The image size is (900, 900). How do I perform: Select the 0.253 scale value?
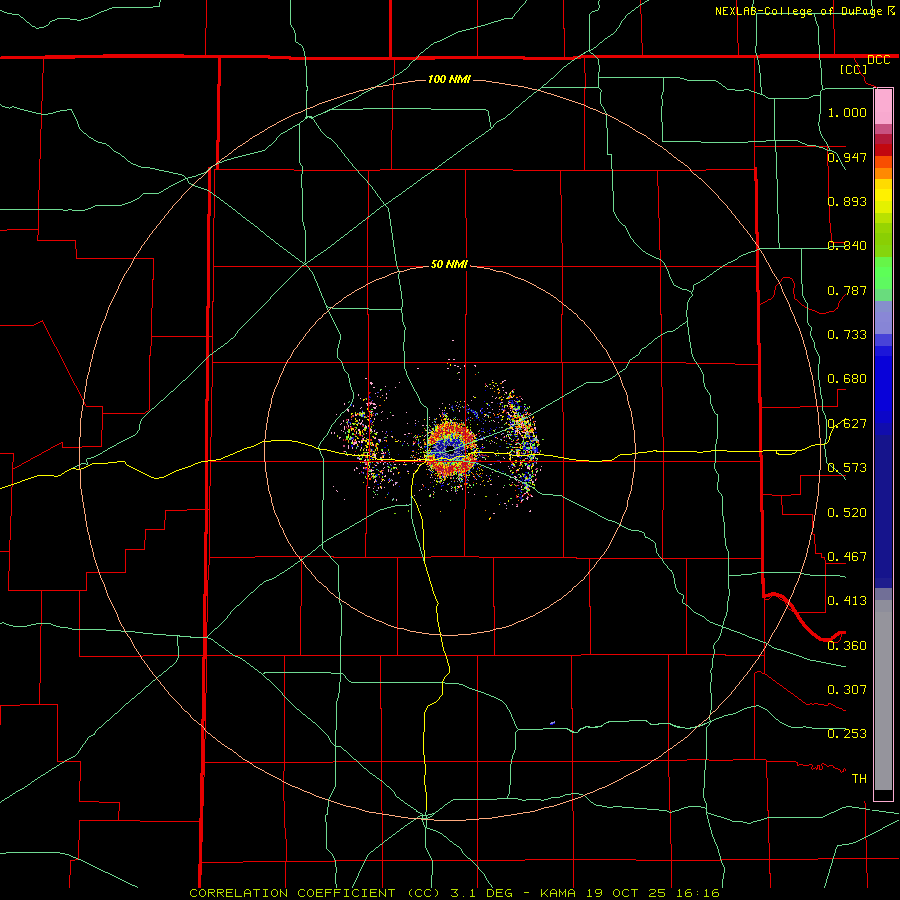click(x=847, y=734)
